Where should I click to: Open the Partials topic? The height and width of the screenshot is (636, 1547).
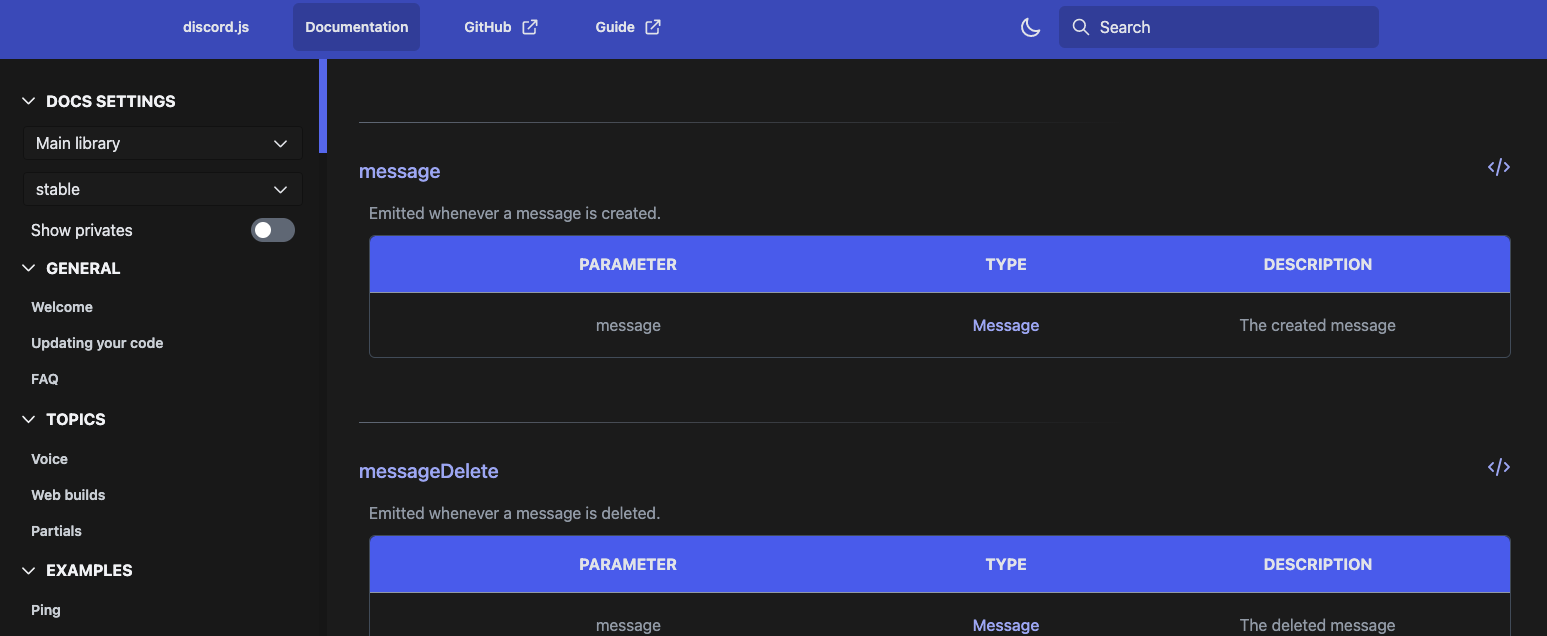(x=56, y=531)
